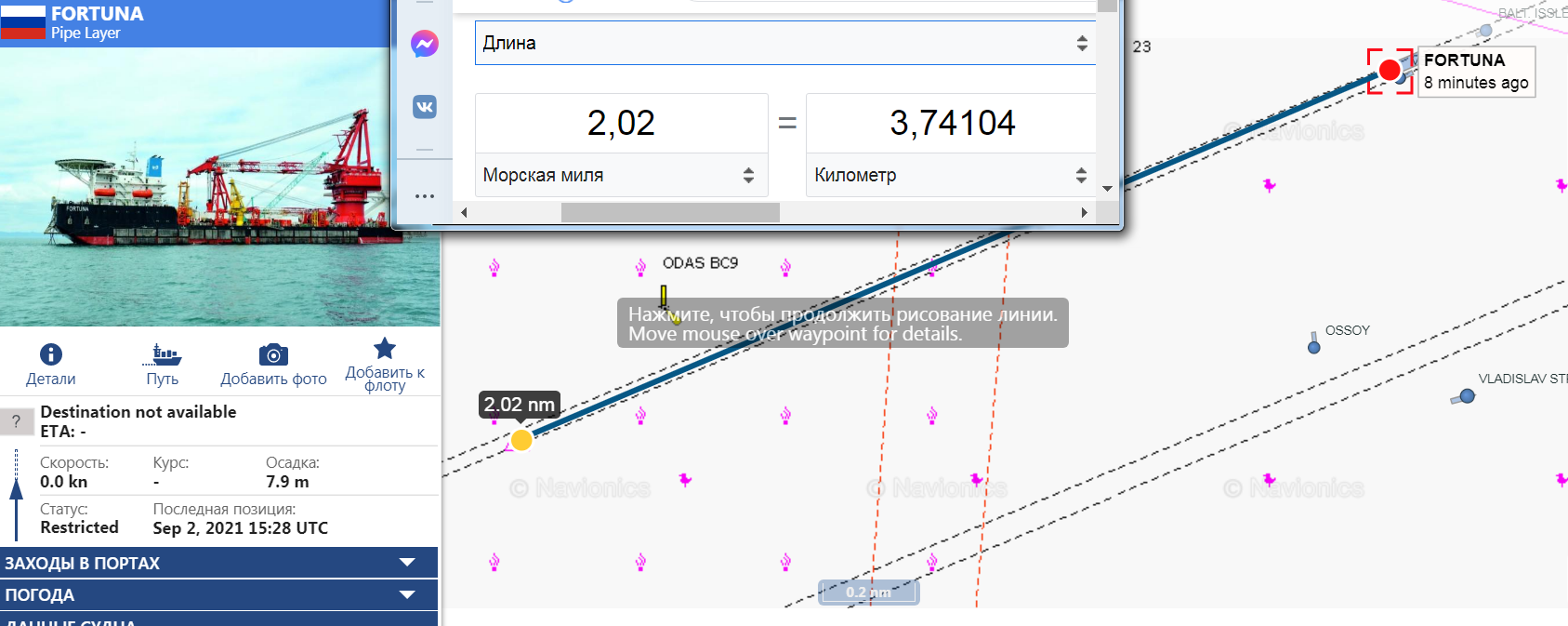Click the Добавить фото camera icon
The width and height of the screenshot is (1568, 626).
273,354
